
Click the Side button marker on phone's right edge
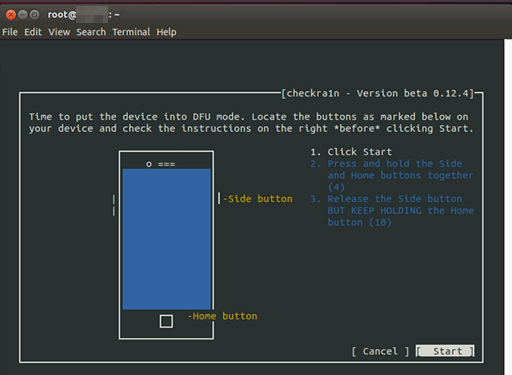[219, 198]
